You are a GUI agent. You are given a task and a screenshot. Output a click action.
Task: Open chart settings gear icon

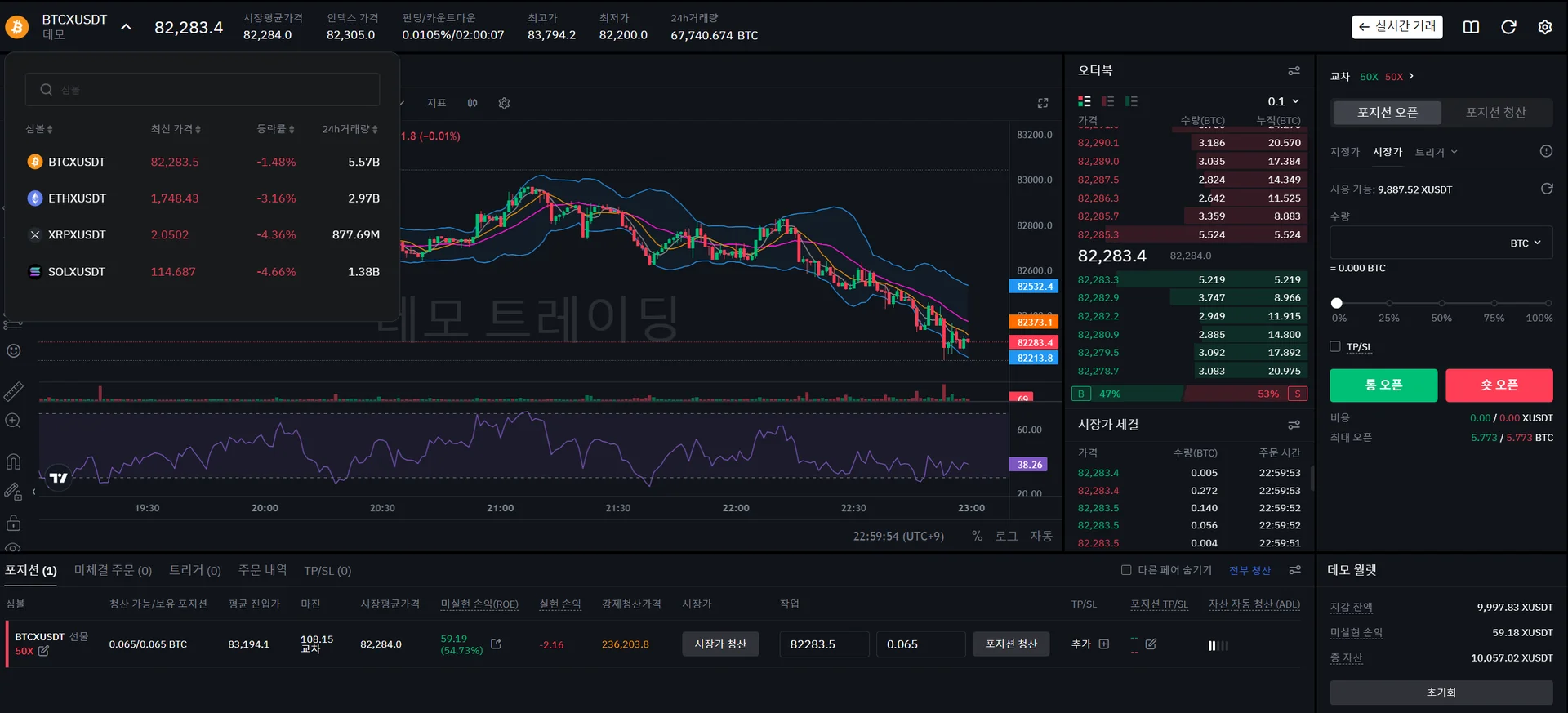click(504, 103)
